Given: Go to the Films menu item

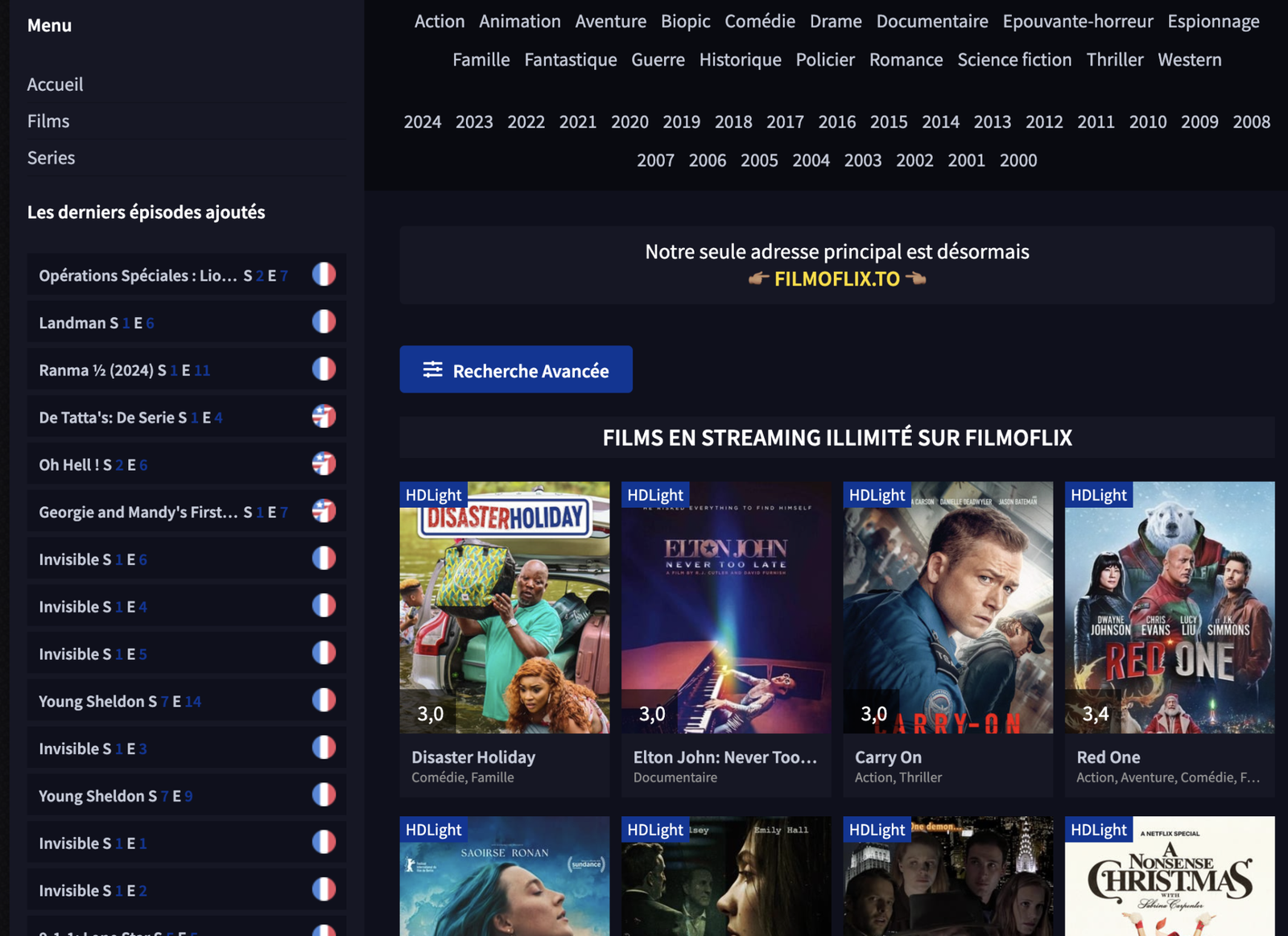Looking at the screenshot, I should tap(48, 122).
